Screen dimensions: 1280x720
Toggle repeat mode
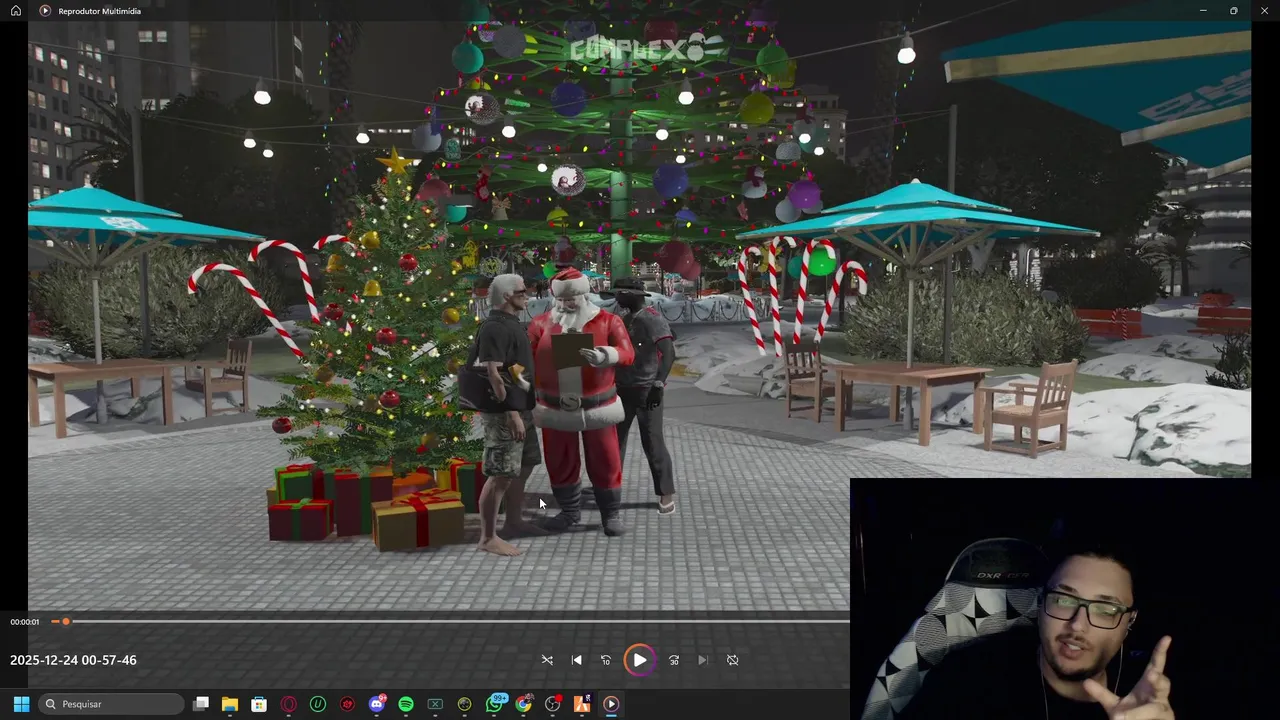click(733, 660)
